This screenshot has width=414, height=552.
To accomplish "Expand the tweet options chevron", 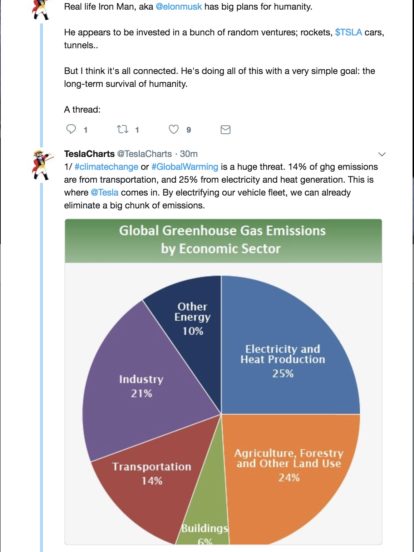I will click(x=382, y=154).
